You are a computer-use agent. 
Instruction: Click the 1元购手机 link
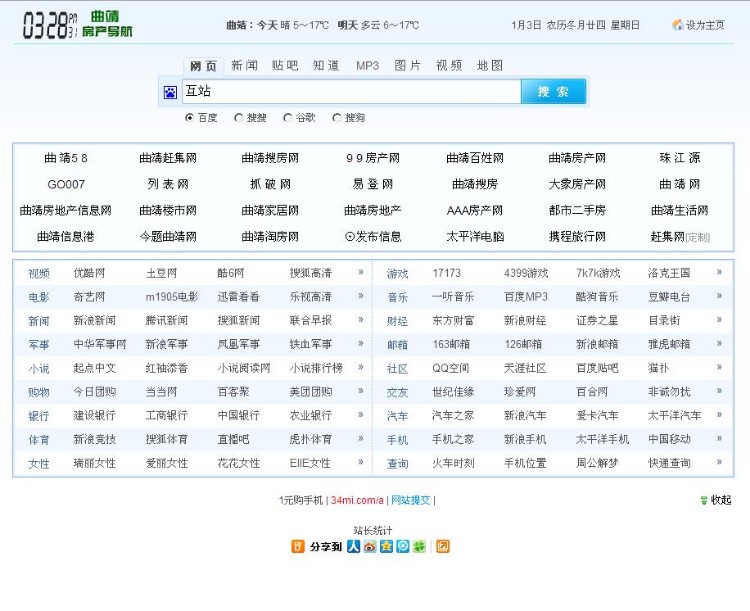pos(301,500)
